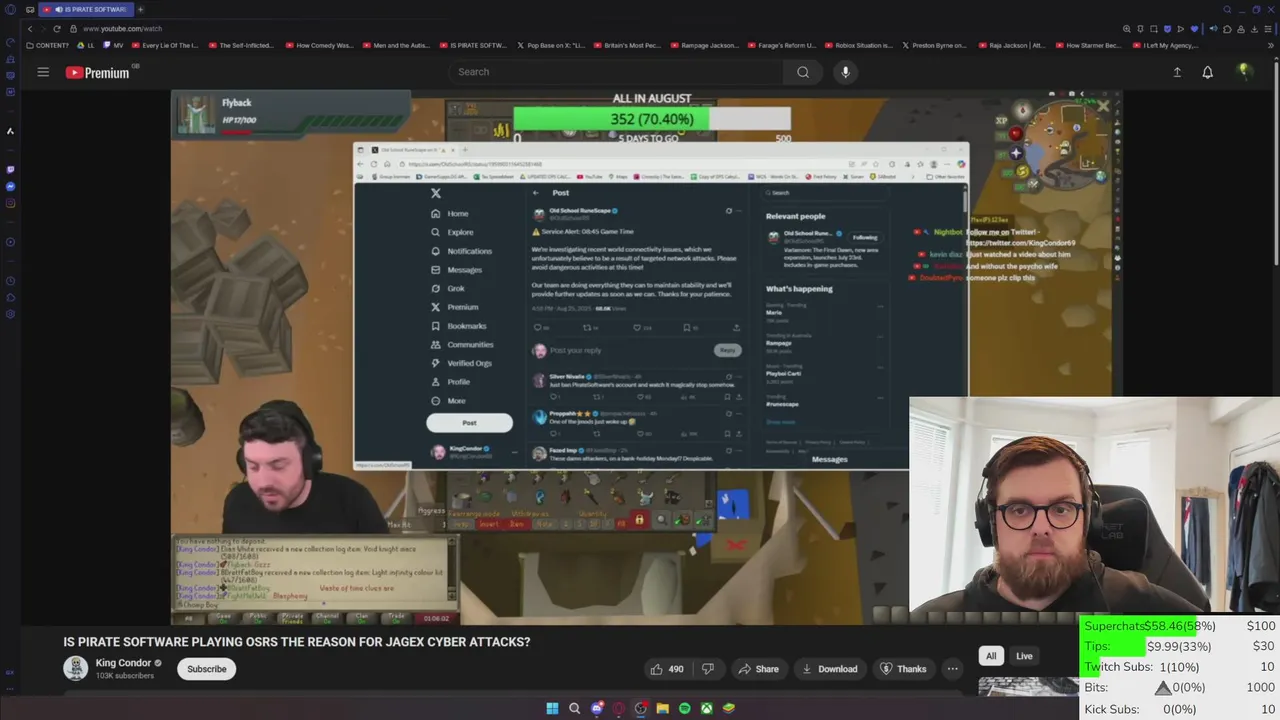Click the browser toolbar zoom magnifier icon
This screenshot has height=720, width=1280.
tap(1127, 29)
